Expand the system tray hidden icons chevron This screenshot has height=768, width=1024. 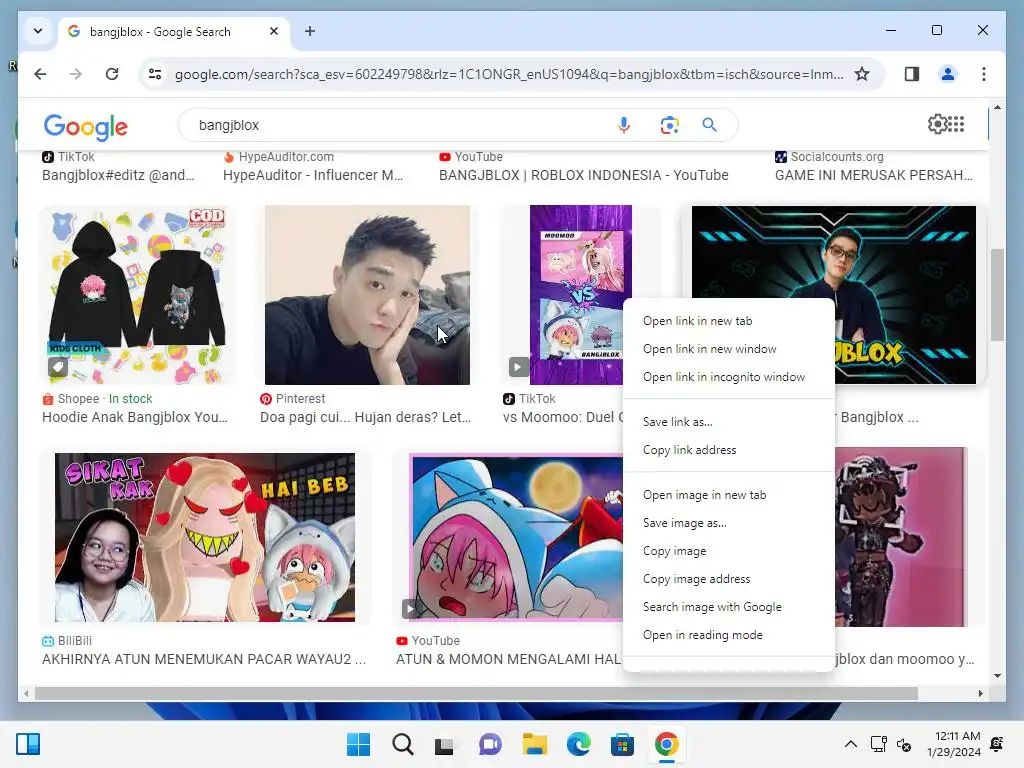click(x=850, y=744)
